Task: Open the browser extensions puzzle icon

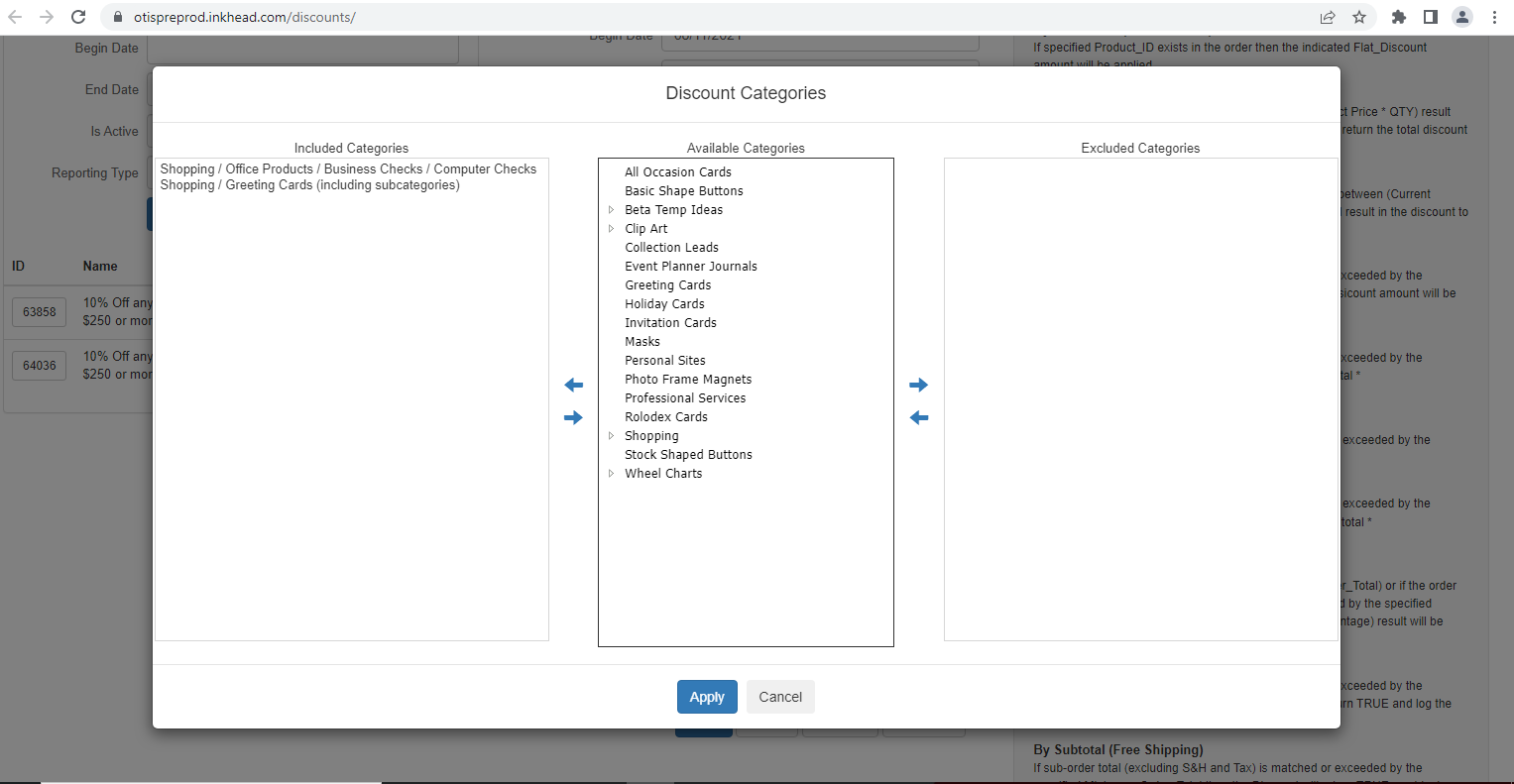Action: 1399,17
